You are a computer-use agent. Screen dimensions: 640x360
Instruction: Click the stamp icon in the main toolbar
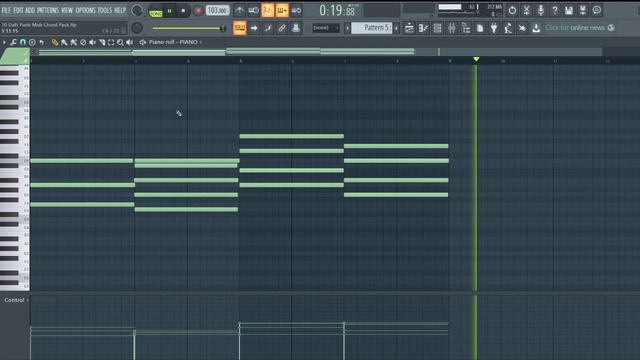(296, 28)
